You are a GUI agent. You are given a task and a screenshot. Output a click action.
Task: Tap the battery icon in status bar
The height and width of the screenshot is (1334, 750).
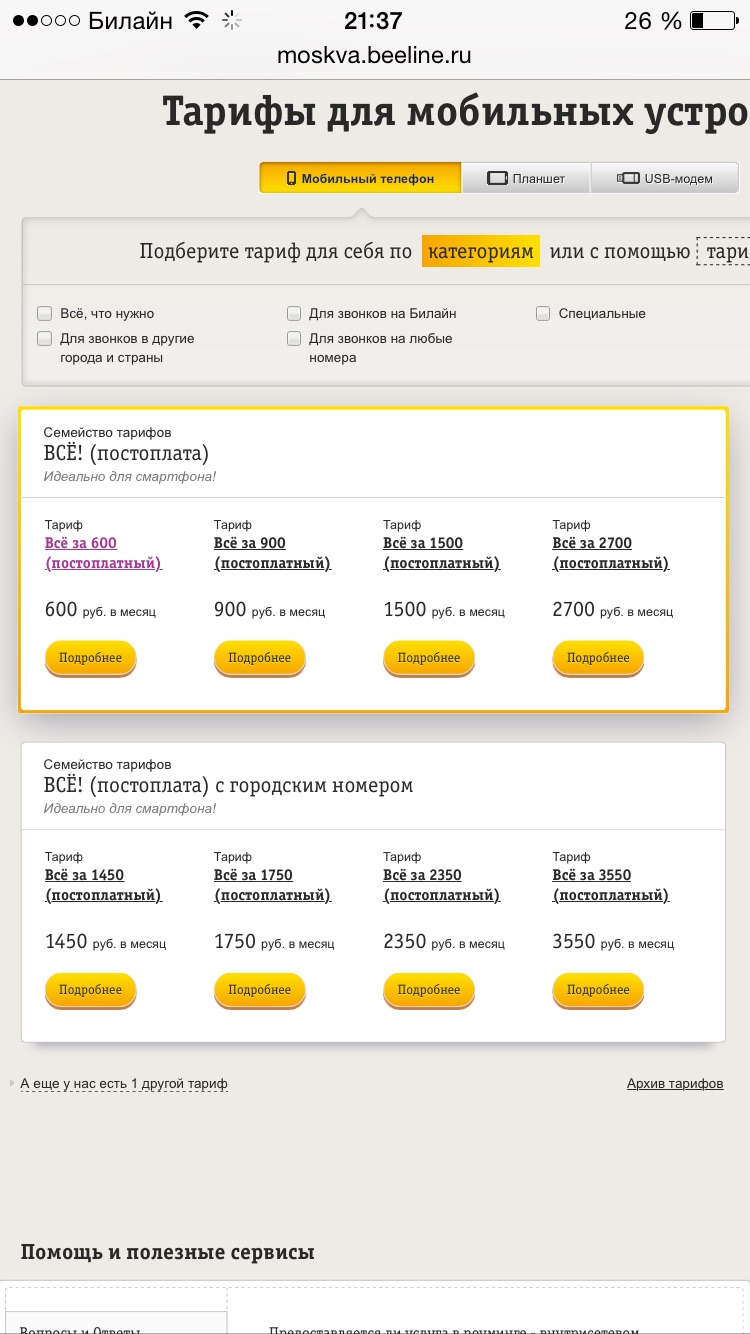tap(711, 21)
